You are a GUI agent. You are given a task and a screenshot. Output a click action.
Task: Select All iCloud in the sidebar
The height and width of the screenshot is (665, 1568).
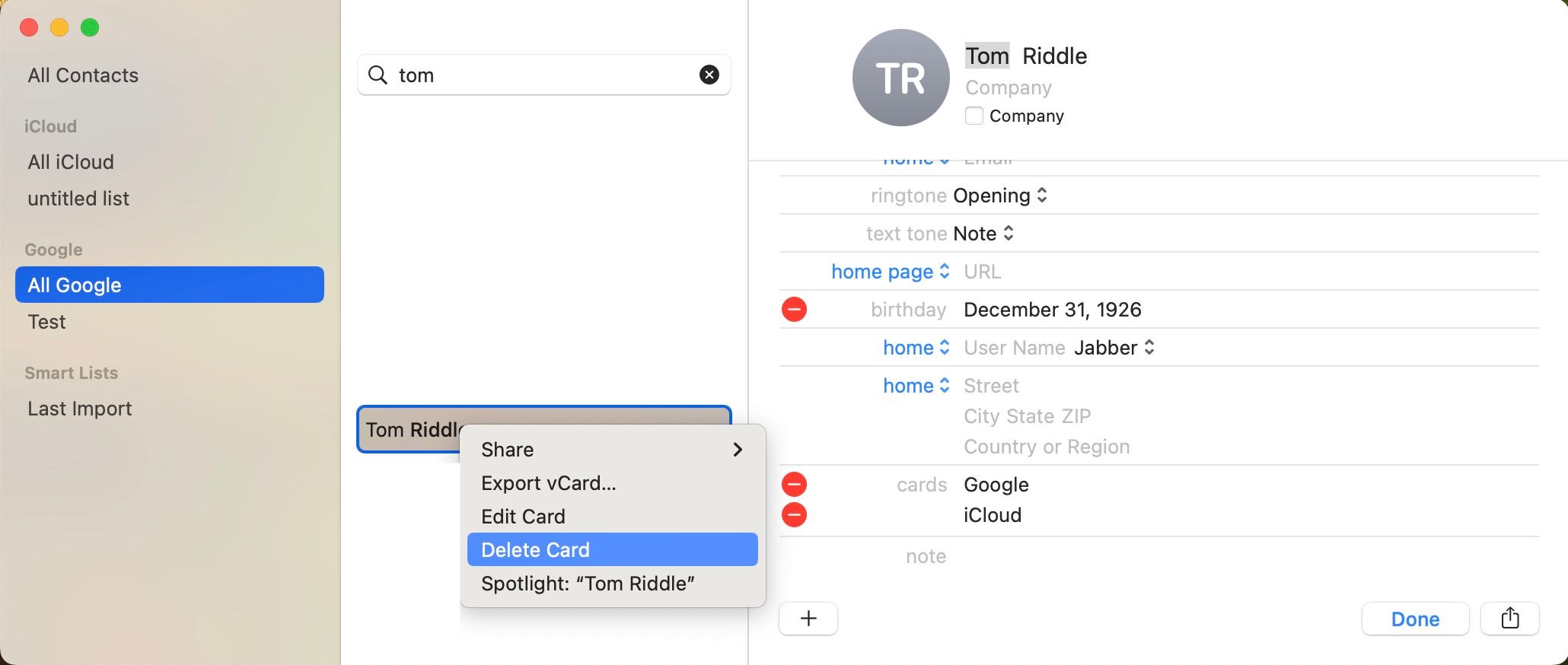[71, 162]
